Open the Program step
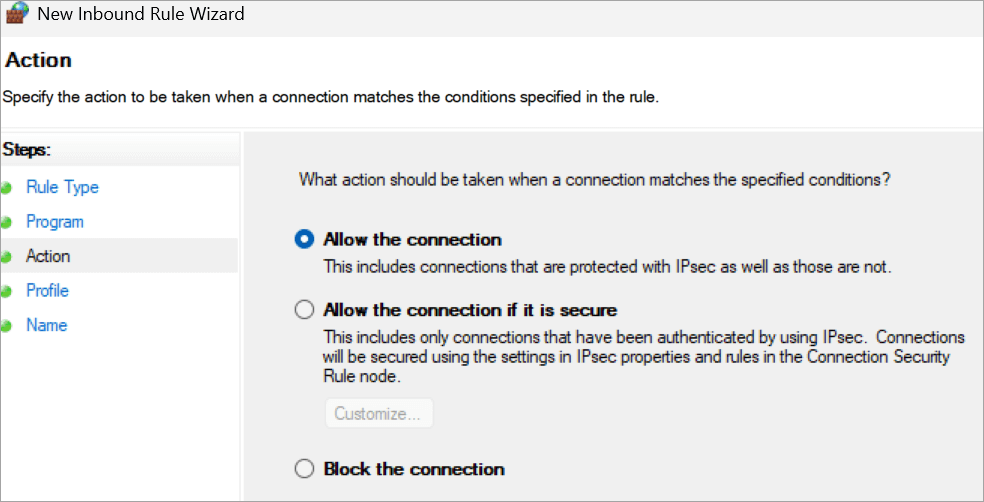Image resolution: width=984 pixels, height=502 pixels. click(55, 222)
